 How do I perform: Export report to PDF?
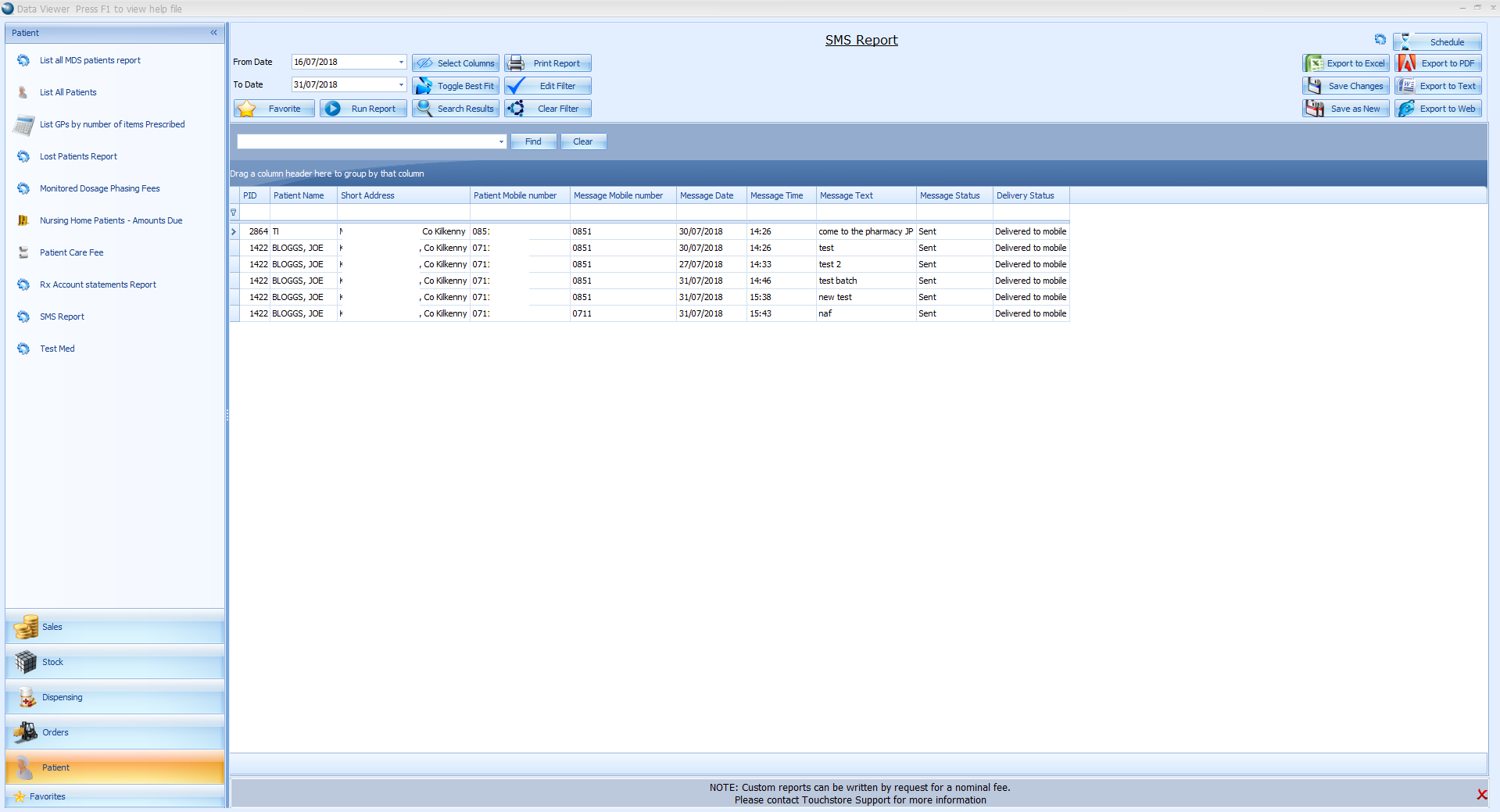pyautogui.click(x=1438, y=63)
